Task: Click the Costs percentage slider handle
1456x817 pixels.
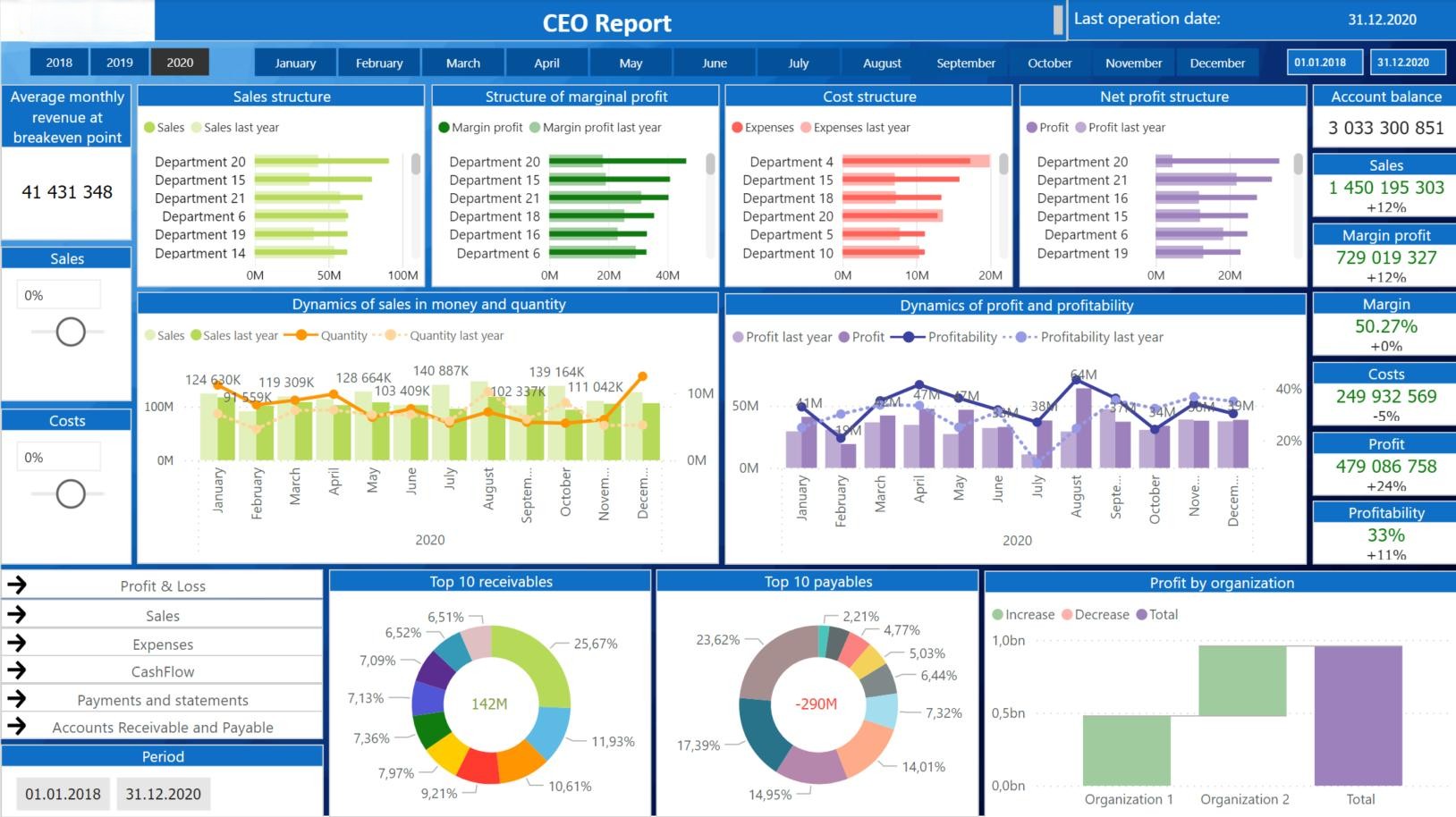Action: click(x=71, y=493)
